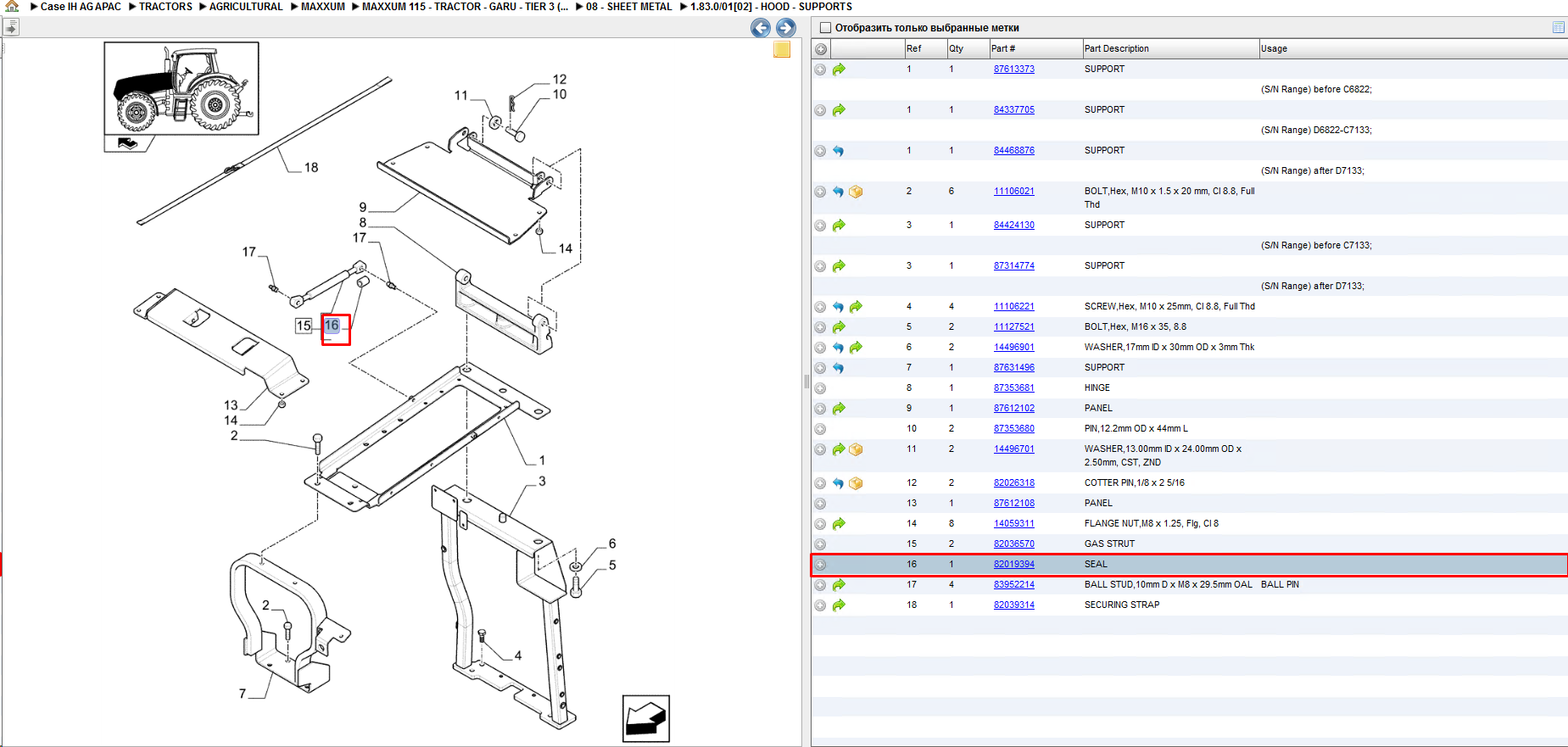Add part 87613373 using its plus icon
Screen dimensions: 1568x747
pos(820,70)
